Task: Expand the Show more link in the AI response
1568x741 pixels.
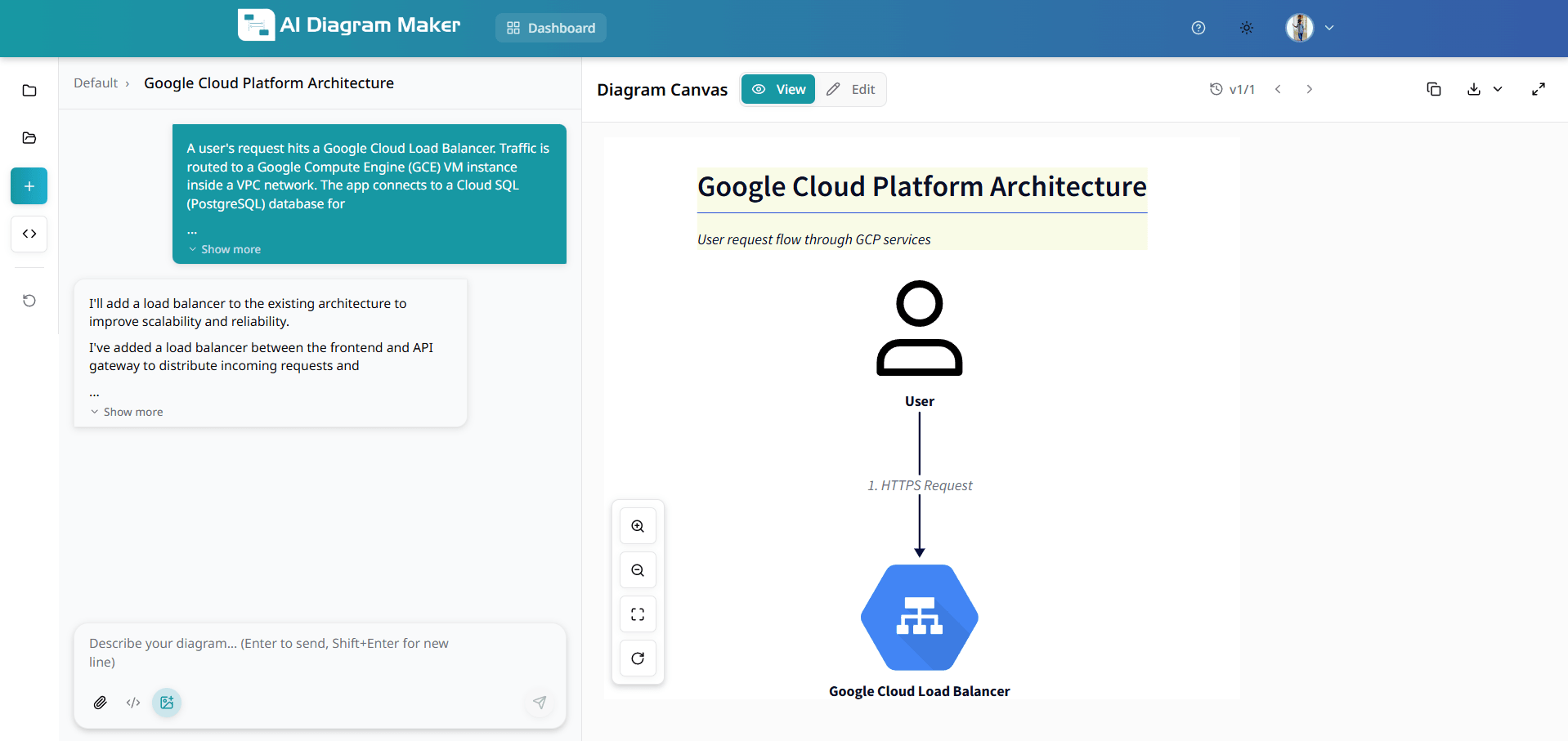Action: 127,411
